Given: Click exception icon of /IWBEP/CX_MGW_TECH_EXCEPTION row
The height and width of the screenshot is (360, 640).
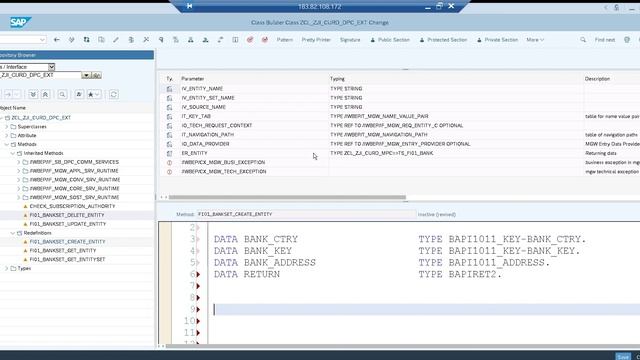Looking at the screenshot, I should tap(169, 172).
